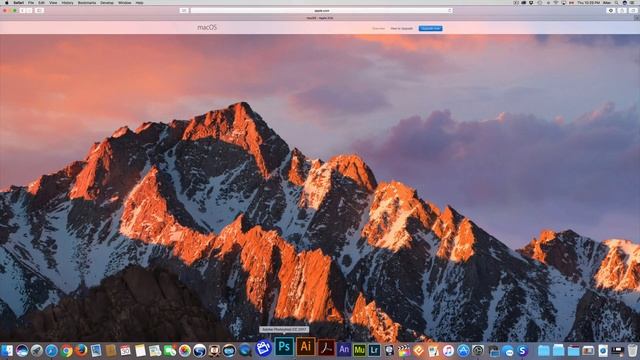Viewport: 640px width, 360px height.
Task: Click the clock in the menu bar
Action: (x=588, y=2)
